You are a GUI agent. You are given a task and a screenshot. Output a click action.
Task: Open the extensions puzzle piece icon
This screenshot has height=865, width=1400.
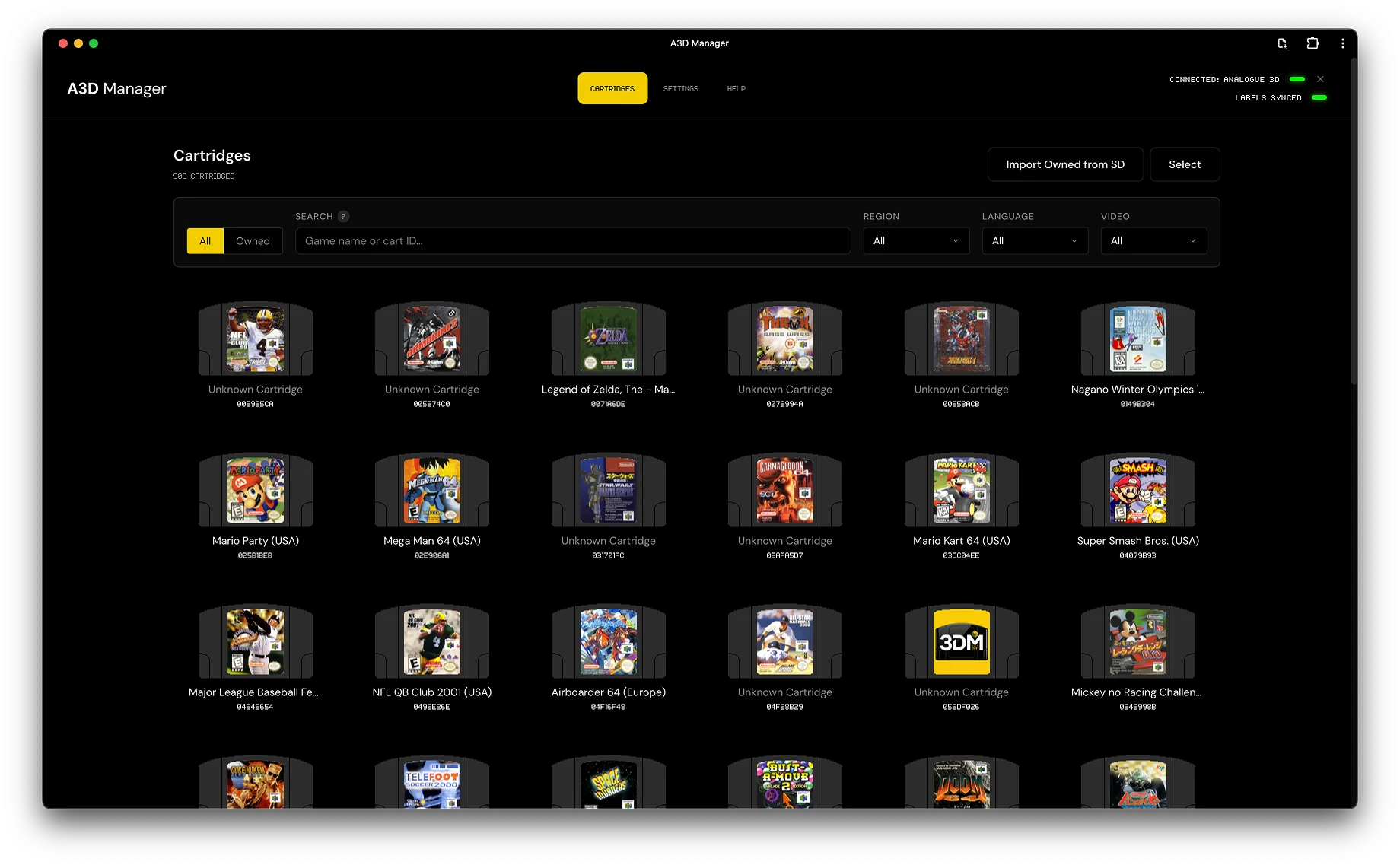point(1312,43)
